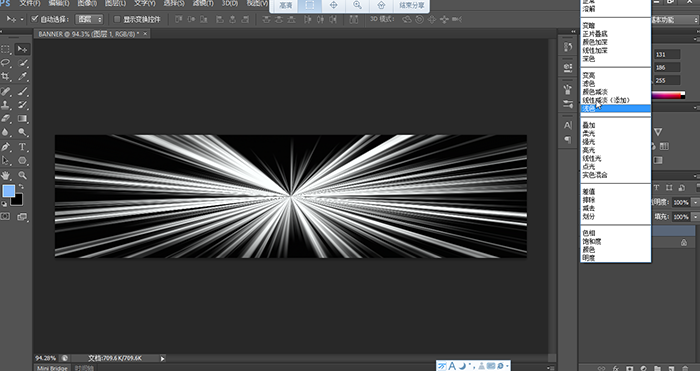The image size is (700, 371).
Task: Choose 滤色 blend mode
Action: coord(615,83)
